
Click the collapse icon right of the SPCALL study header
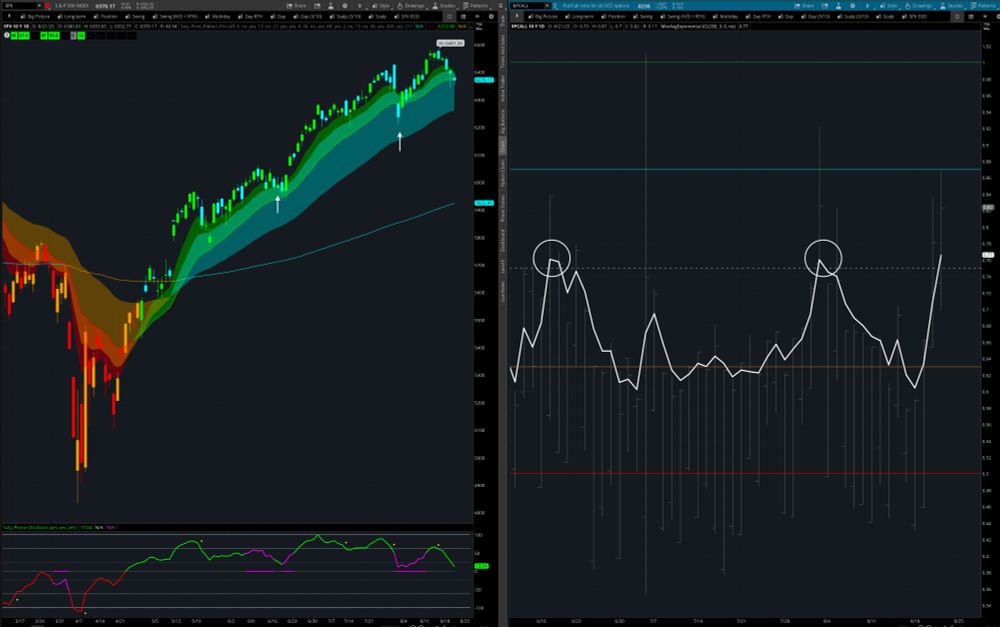(987, 27)
